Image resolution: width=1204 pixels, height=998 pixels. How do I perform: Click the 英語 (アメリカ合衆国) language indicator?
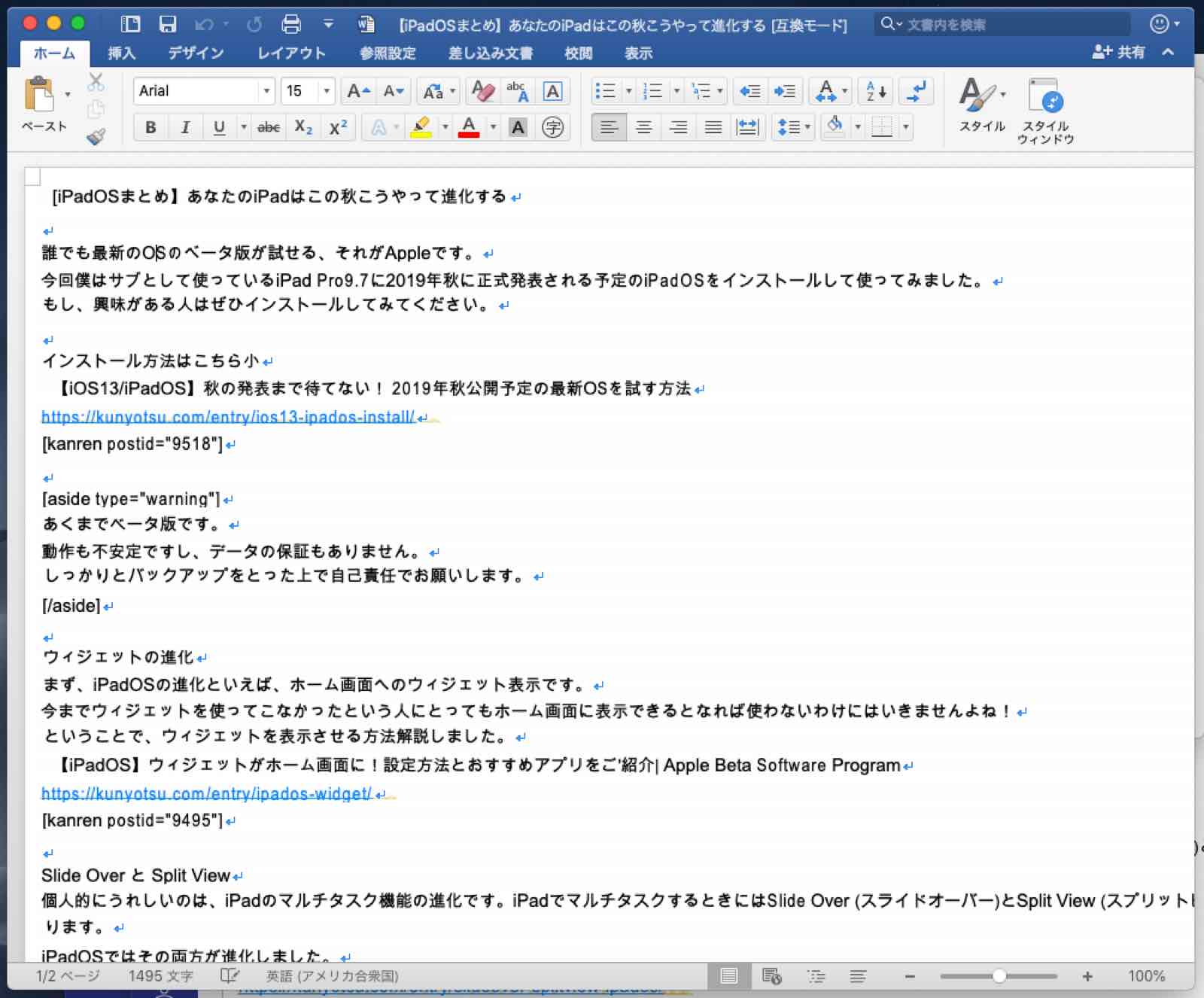[332, 976]
